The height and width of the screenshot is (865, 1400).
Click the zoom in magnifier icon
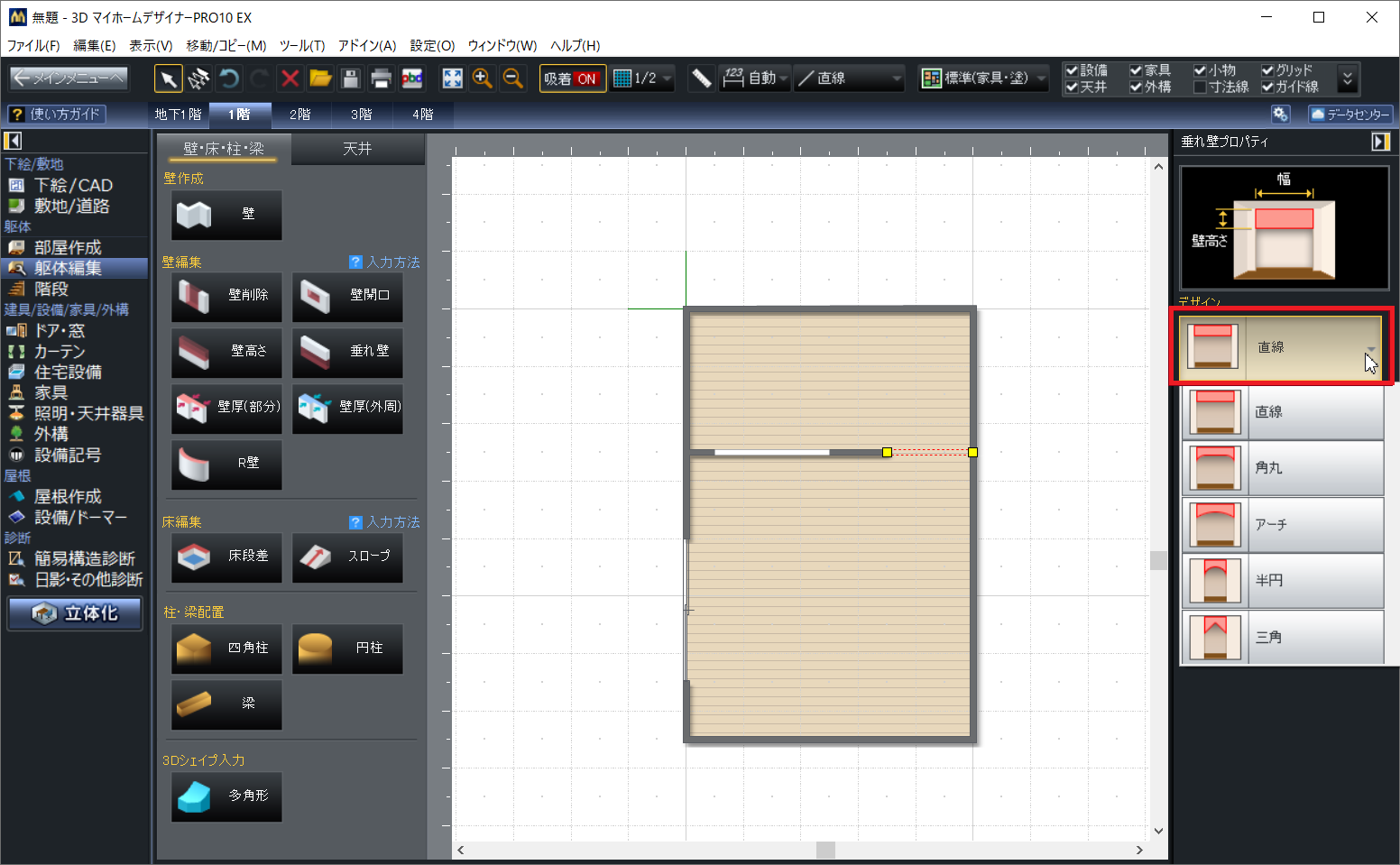[x=483, y=78]
